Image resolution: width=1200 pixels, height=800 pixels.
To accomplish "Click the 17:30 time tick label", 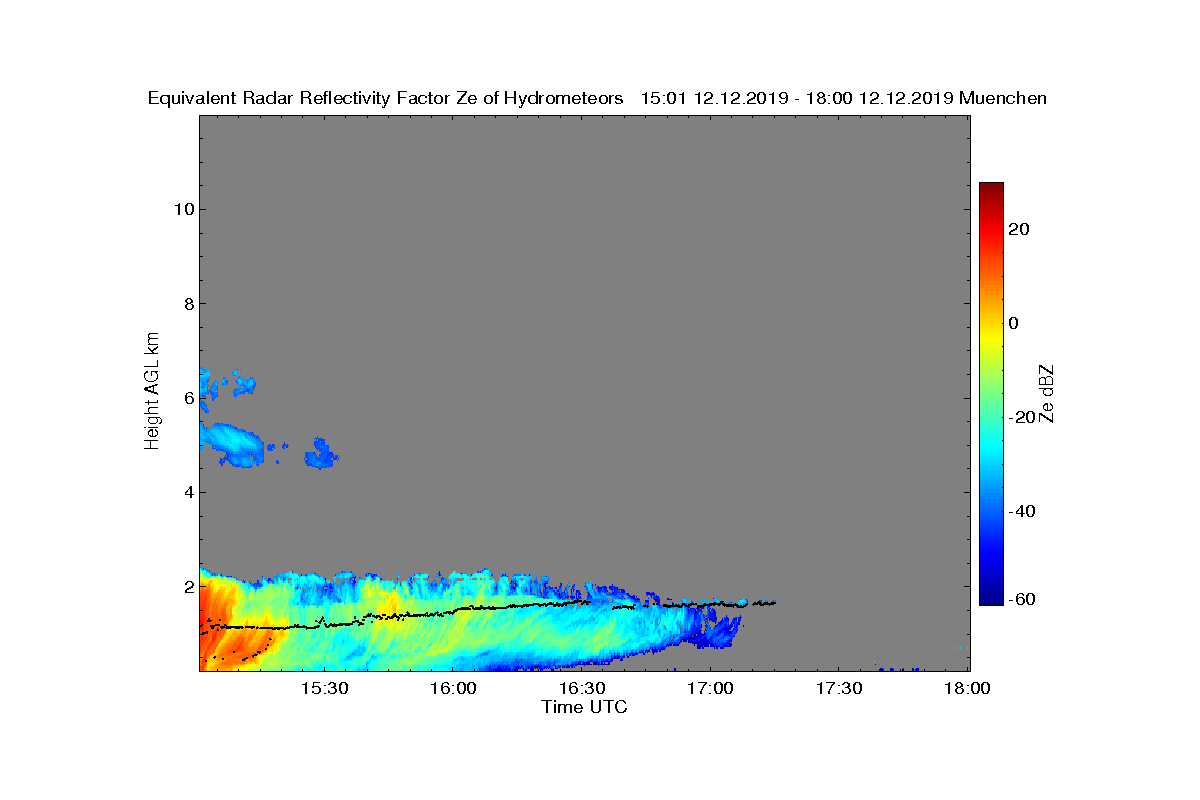I will click(840, 689).
